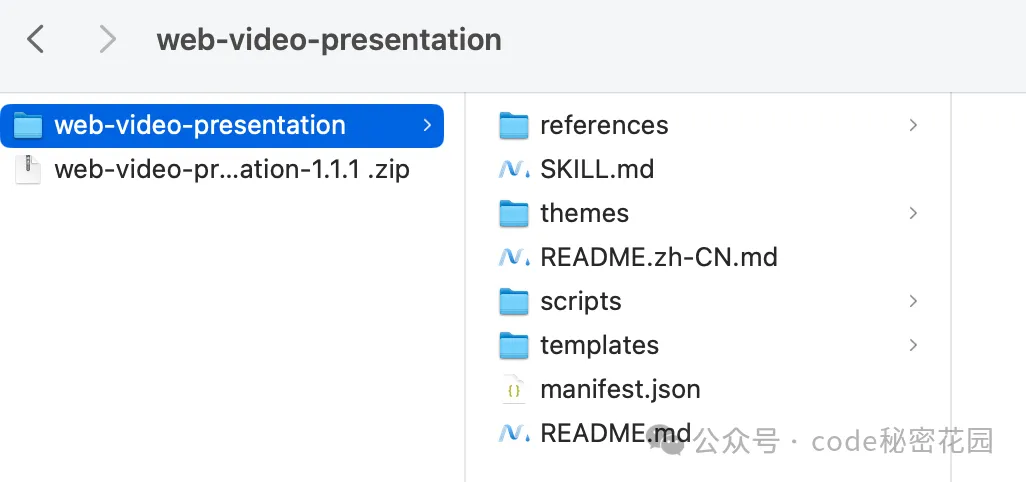Image resolution: width=1026 pixels, height=482 pixels.
Task: Select the zip archive file icon
Action: pyautogui.click(x=27, y=169)
